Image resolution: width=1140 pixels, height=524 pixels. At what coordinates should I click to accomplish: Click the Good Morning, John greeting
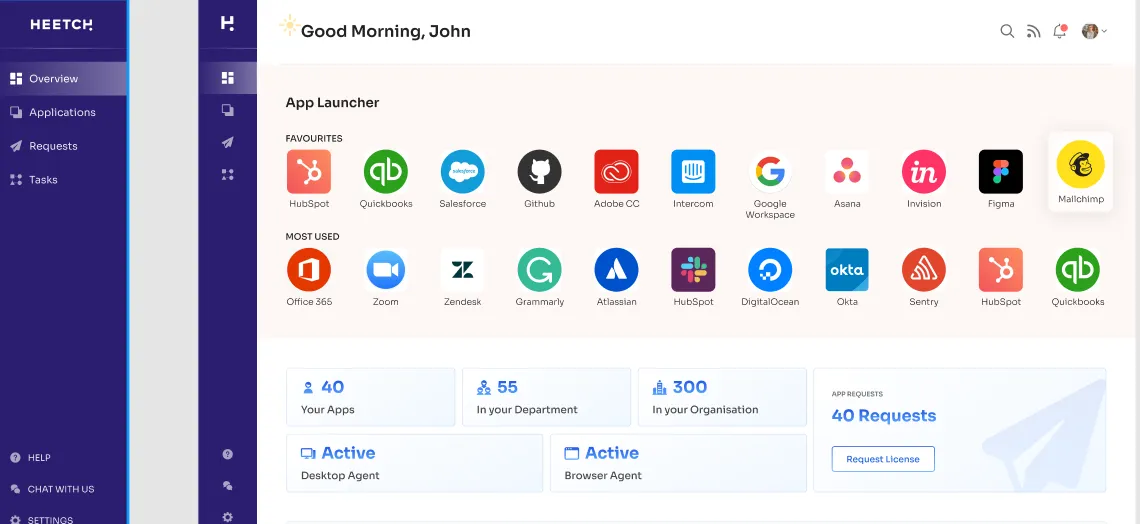pos(385,31)
